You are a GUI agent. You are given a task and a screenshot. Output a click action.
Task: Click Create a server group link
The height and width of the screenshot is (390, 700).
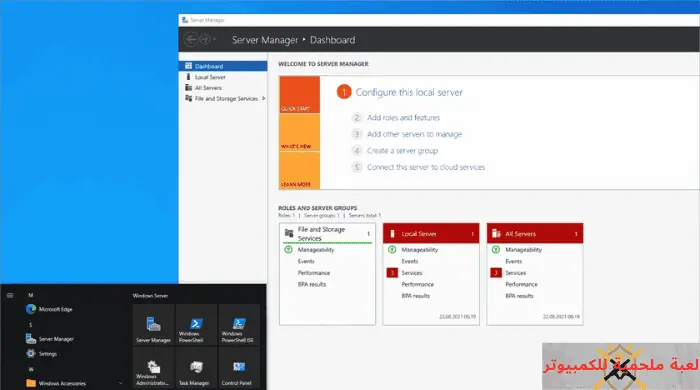(x=402, y=151)
